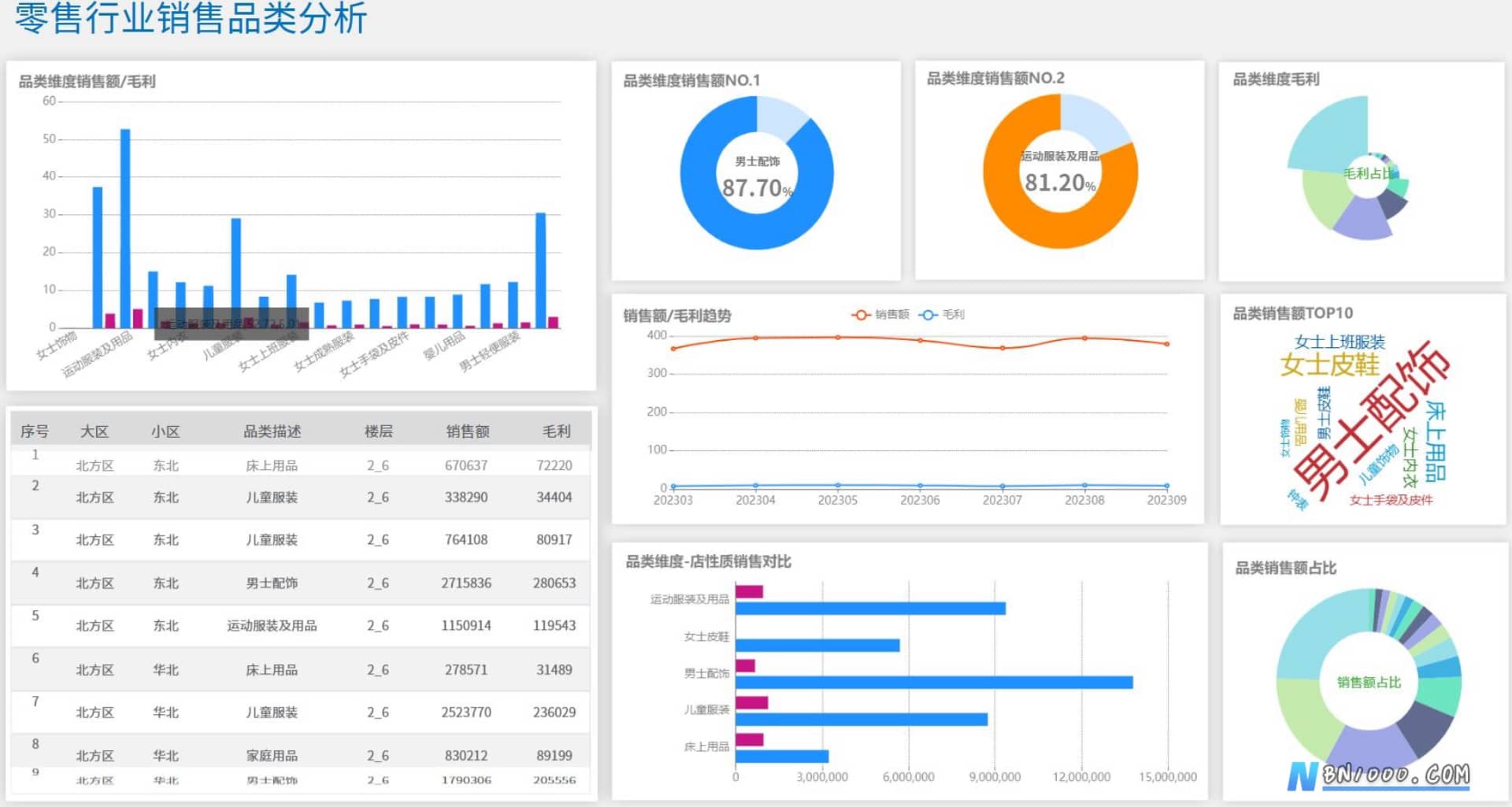This screenshot has width=1512, height=807.
Task: Click 女士上班服装 in the word cloud
Action: [x=1340, y=342]
